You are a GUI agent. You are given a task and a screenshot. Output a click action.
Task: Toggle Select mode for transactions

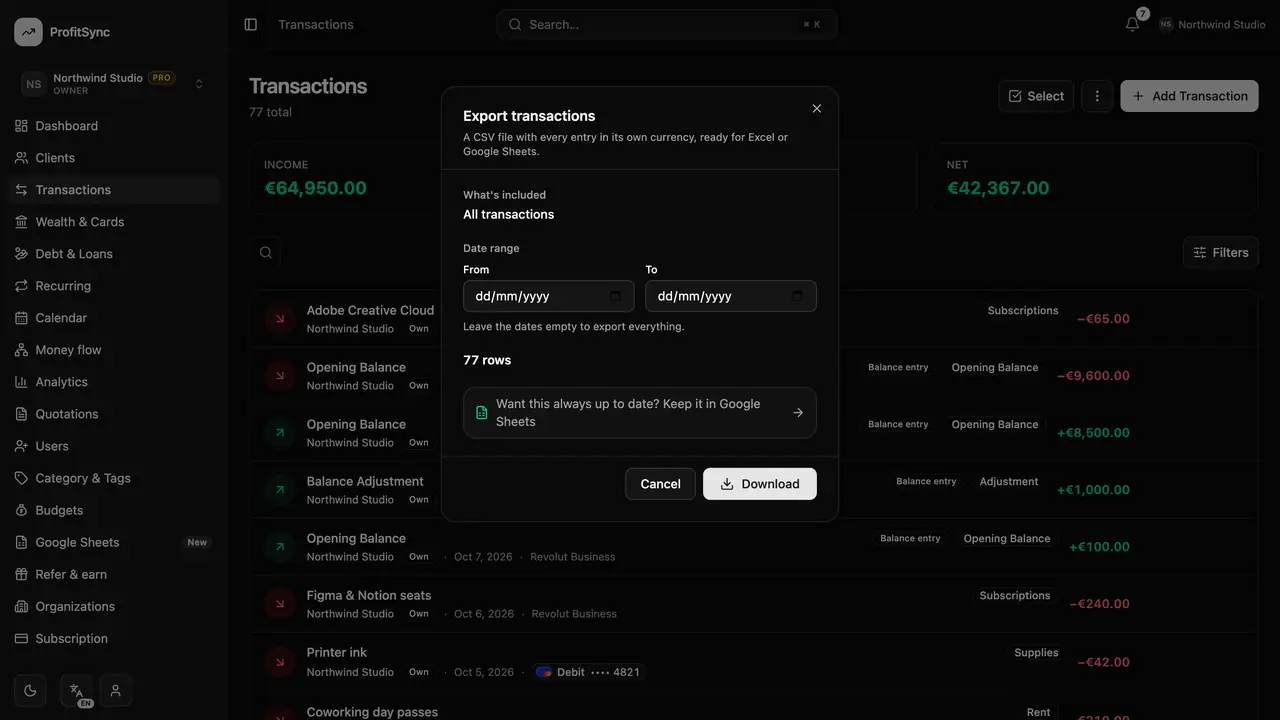click(1036, 96)
